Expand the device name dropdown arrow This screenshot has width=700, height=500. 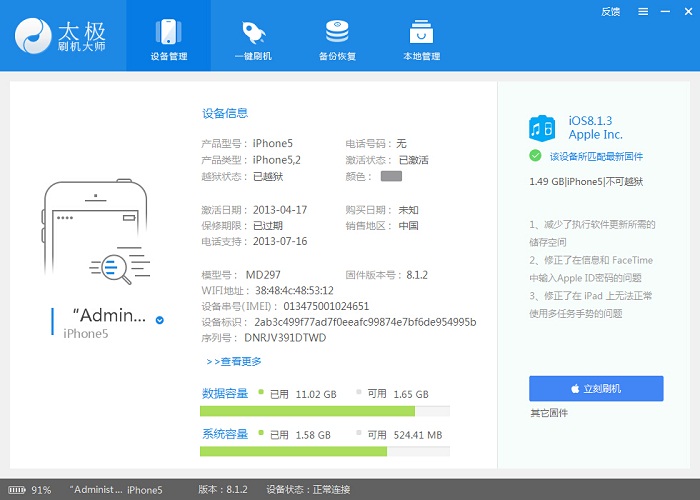click(x=160, y=320)
